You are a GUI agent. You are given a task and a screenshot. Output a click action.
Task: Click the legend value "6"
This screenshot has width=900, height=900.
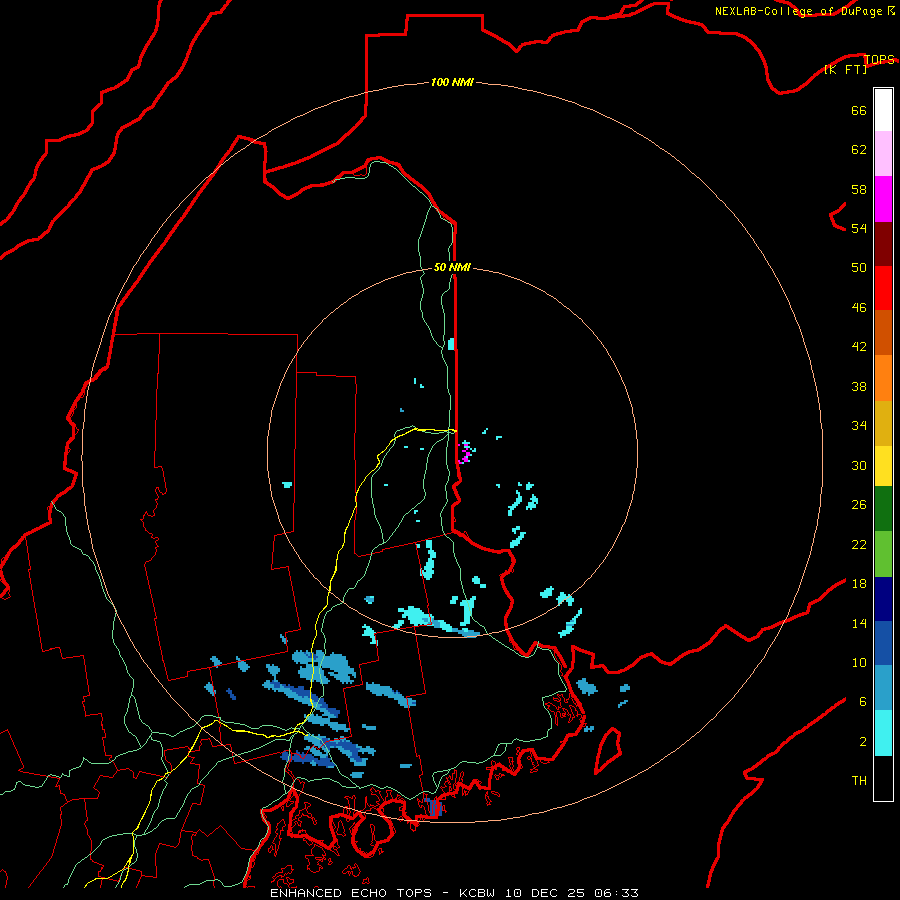(x=863, y=701)
